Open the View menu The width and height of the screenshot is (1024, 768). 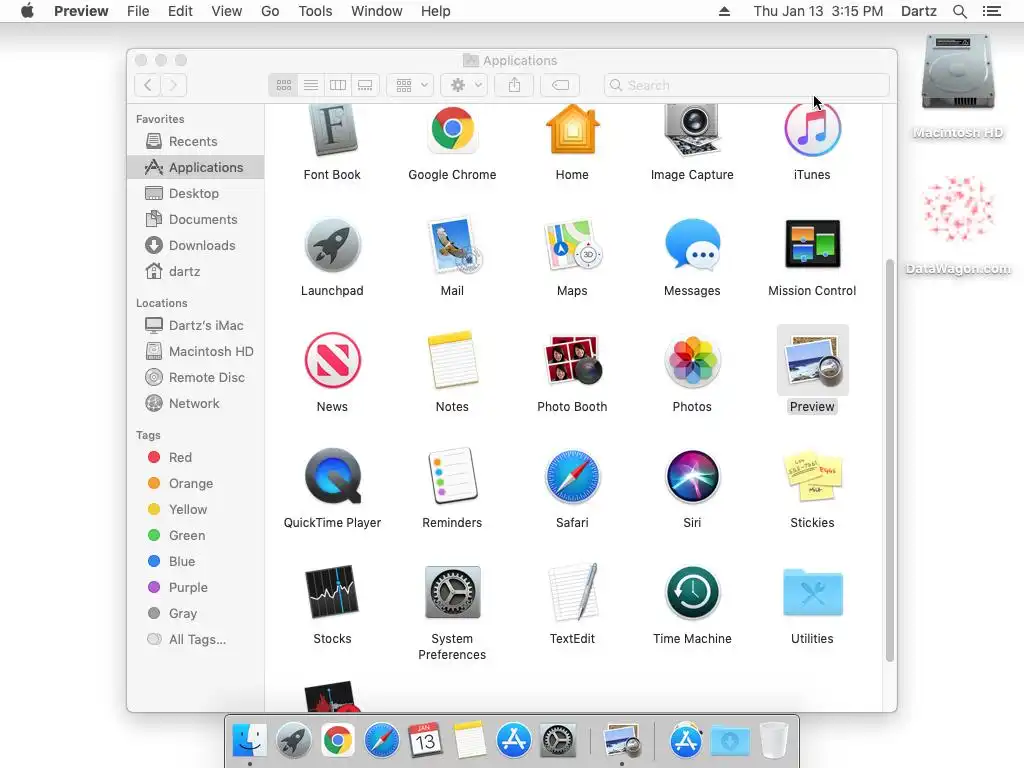tap(227, 11)
